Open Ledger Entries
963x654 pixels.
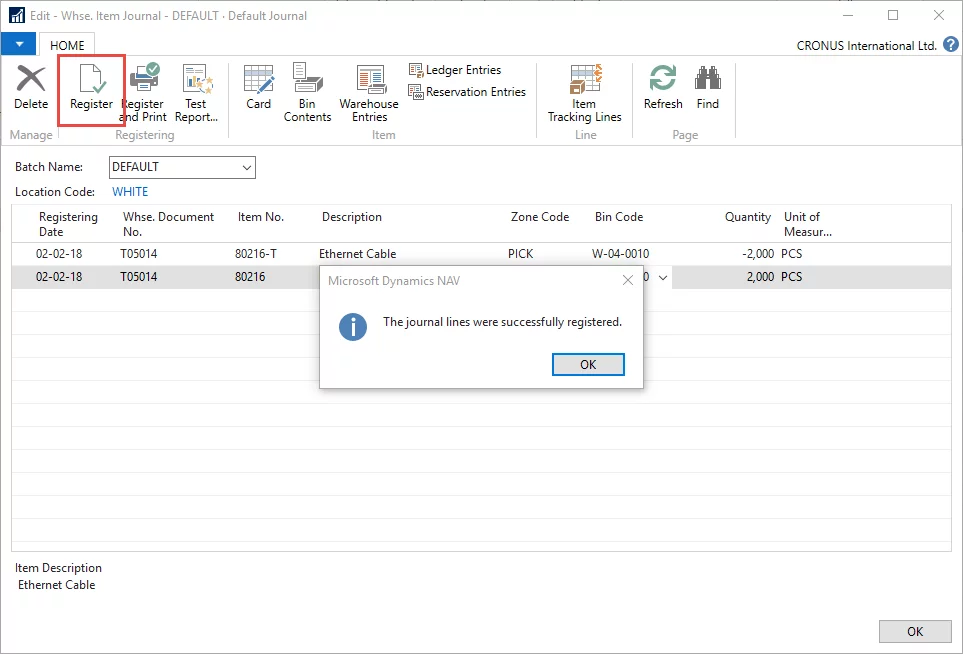(x=455, y=70)
